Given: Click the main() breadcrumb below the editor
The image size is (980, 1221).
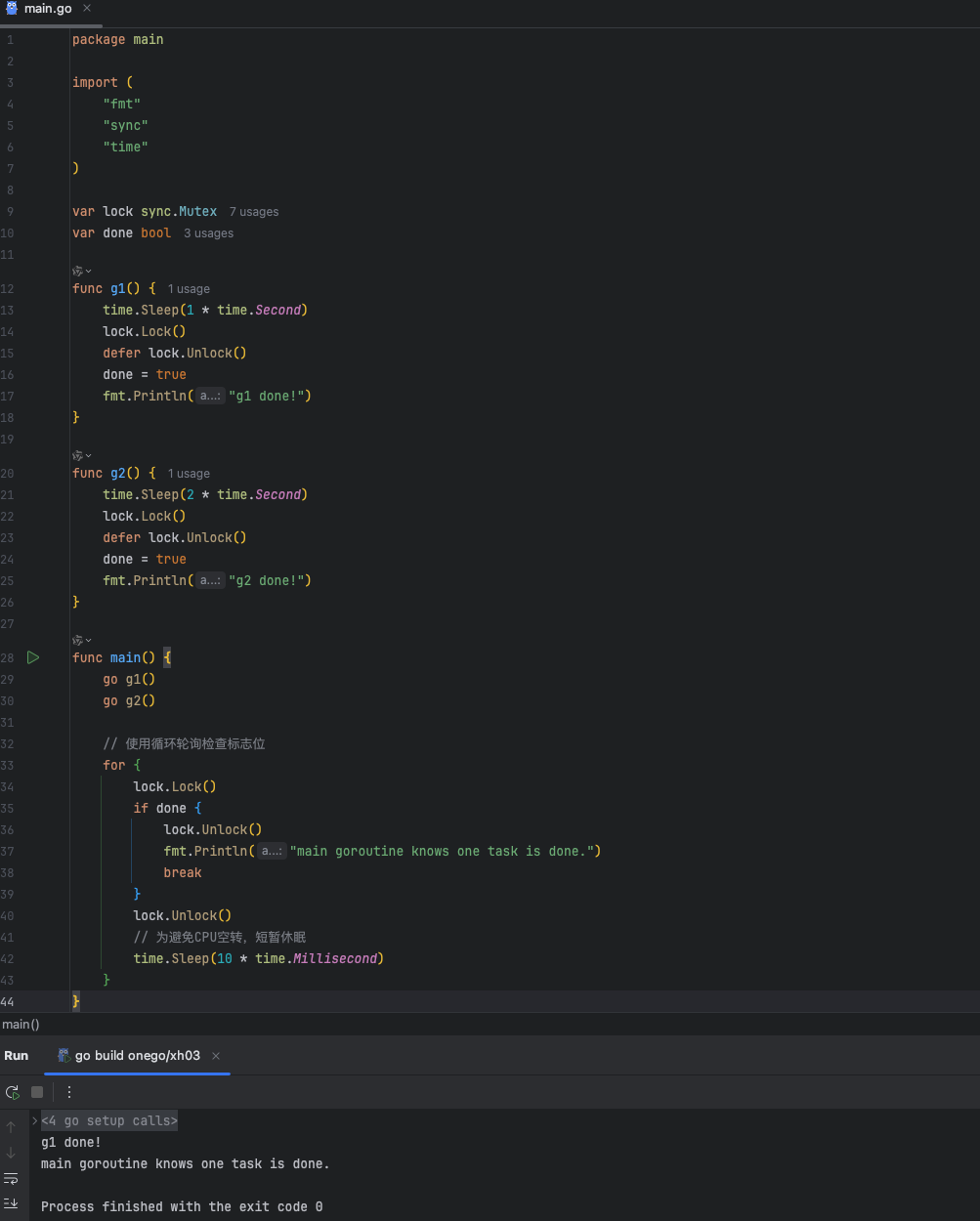Looking at the screenshot, I should click(21, 1024).
